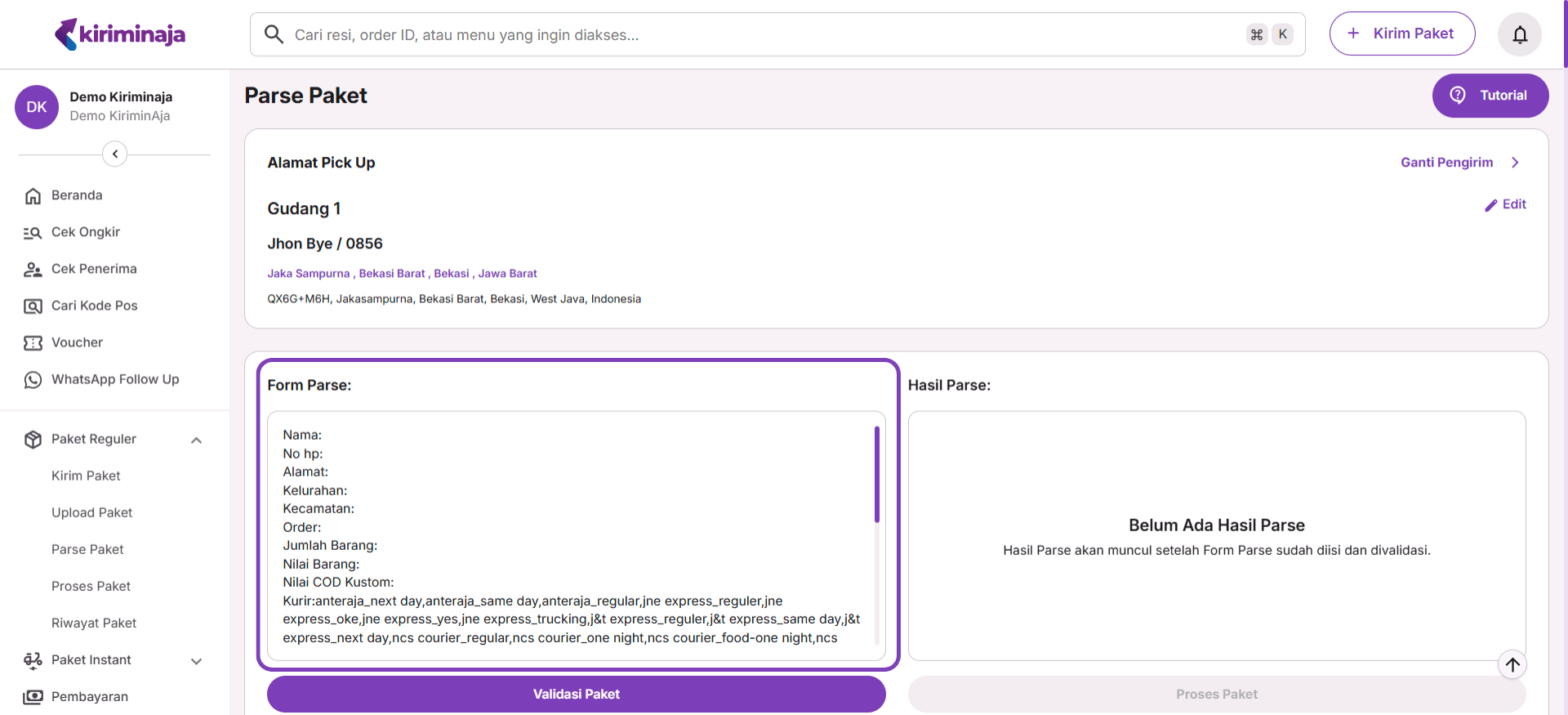Click the scroll-to-top arrow button
Viewport: 1568px width, 715px height.
[x=1512, y=664]
